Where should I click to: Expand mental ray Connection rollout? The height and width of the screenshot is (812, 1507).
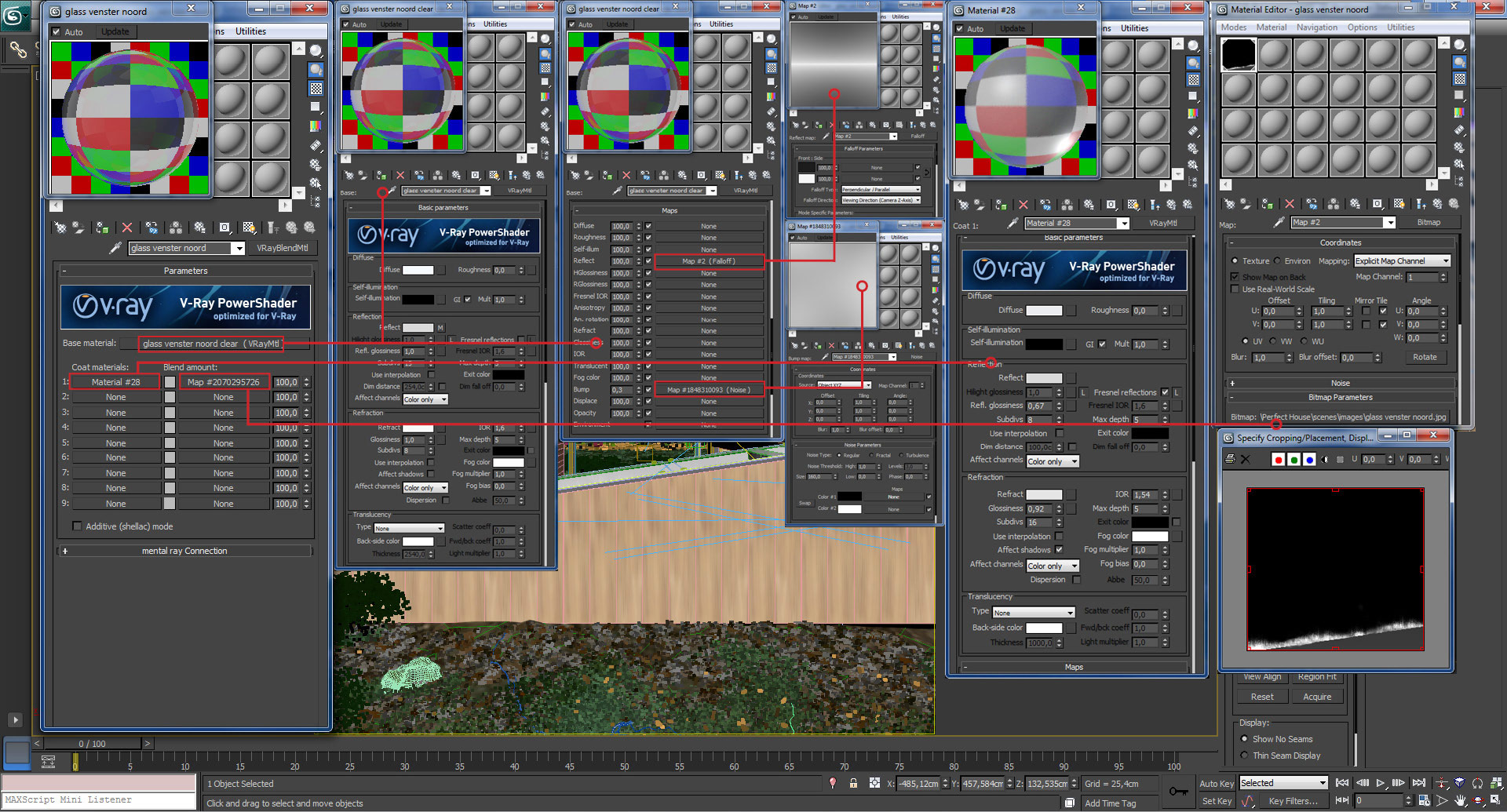(184, 551)
